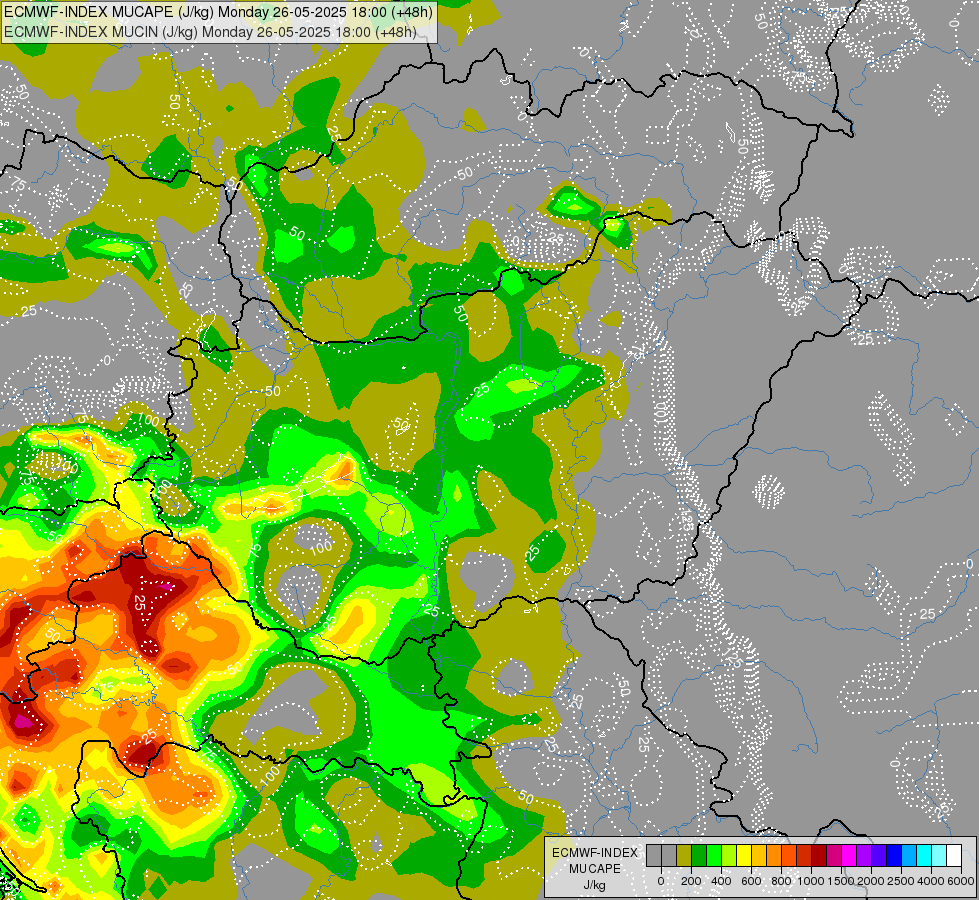Select the bright green legend swatch
The height and width of the screenshot is (900, 979).
714,855
